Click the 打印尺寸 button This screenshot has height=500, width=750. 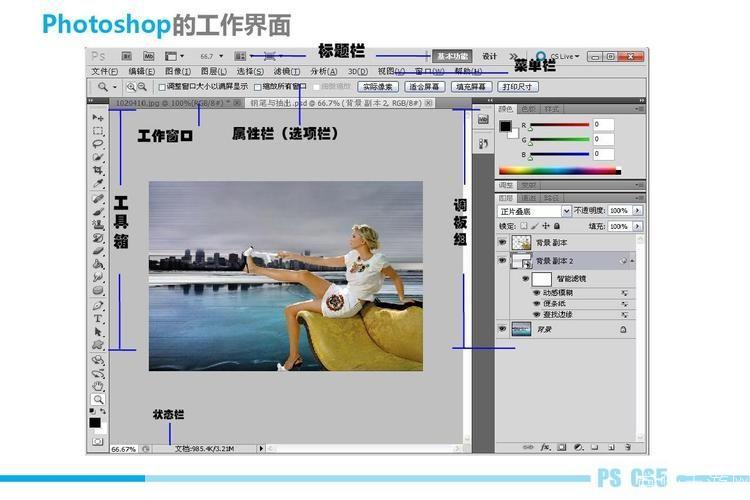(x=518, y=87)
